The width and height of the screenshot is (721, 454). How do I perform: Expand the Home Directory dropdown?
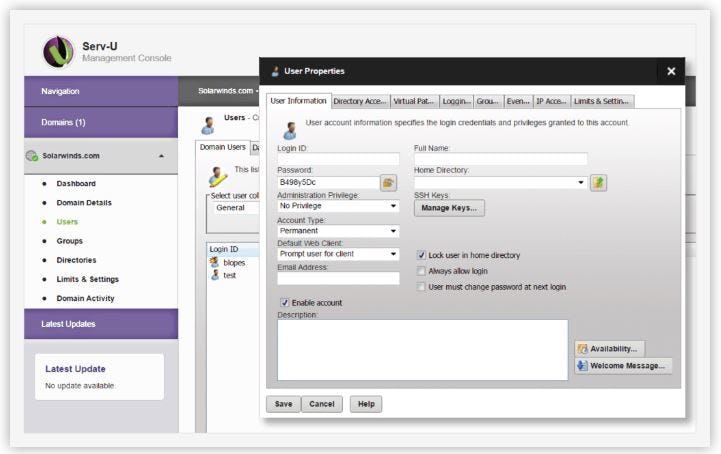click(x=581, y=183)
